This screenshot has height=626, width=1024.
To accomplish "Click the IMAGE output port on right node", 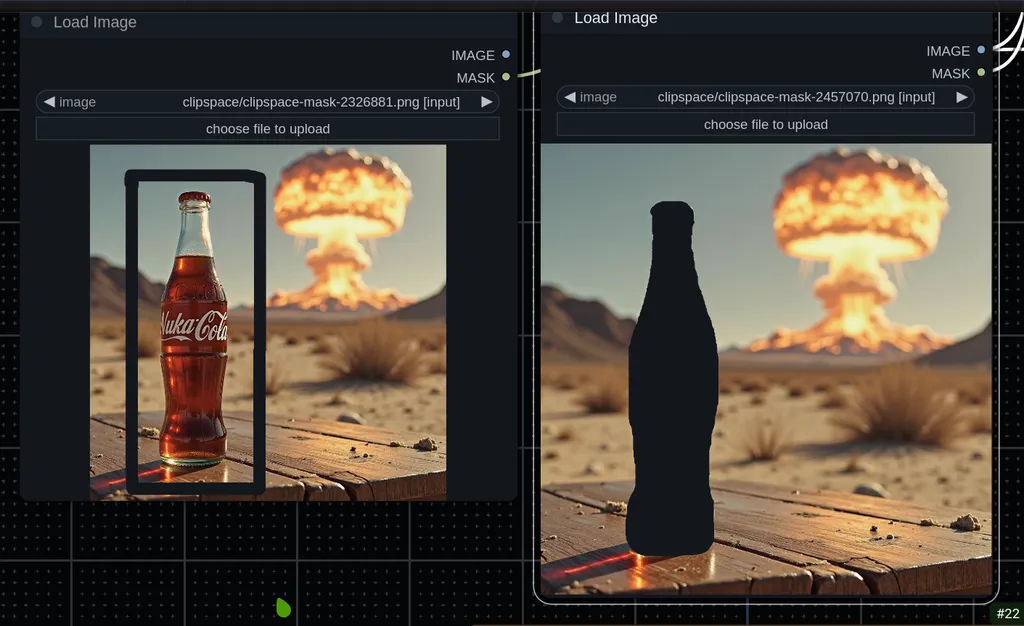I will (981, 50).
